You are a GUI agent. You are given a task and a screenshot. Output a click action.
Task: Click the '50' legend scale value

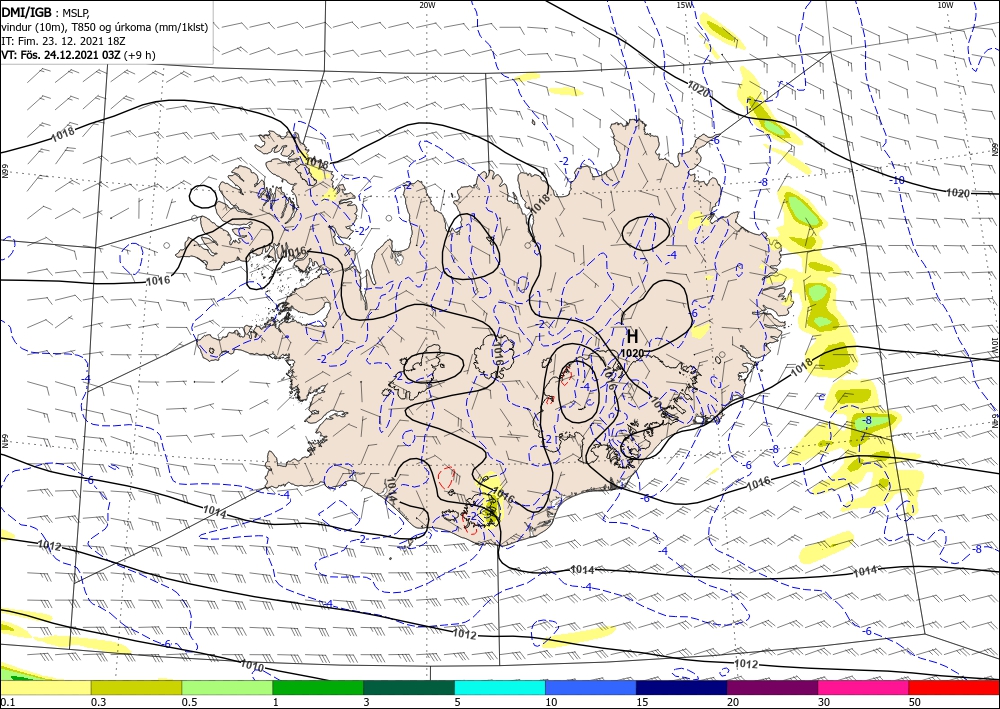(915, 702)
